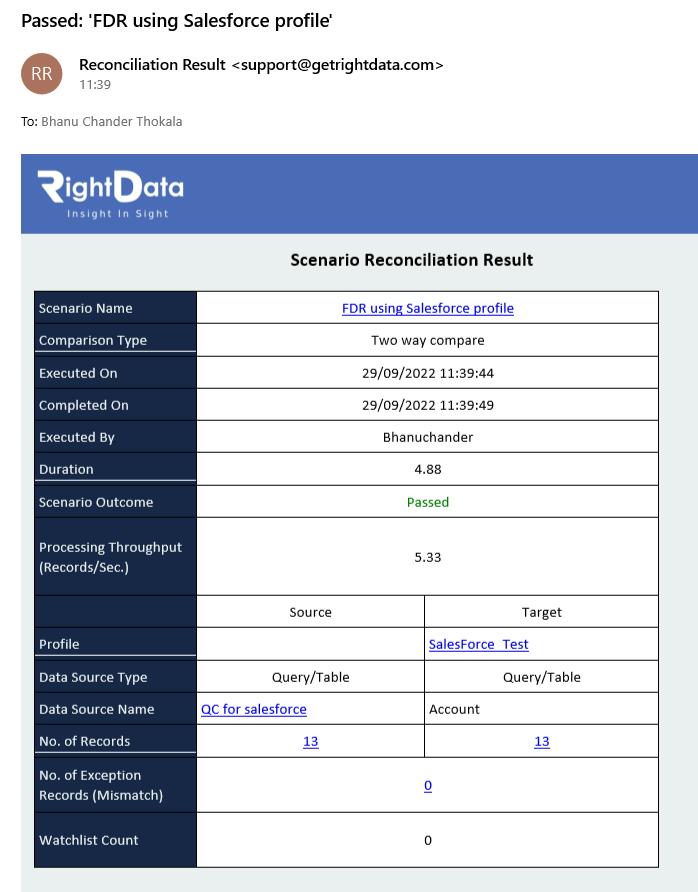The height and width of the screenshot is (892, 698).
Task: Open the SalesForce_Test profile link
Action: 478,645
